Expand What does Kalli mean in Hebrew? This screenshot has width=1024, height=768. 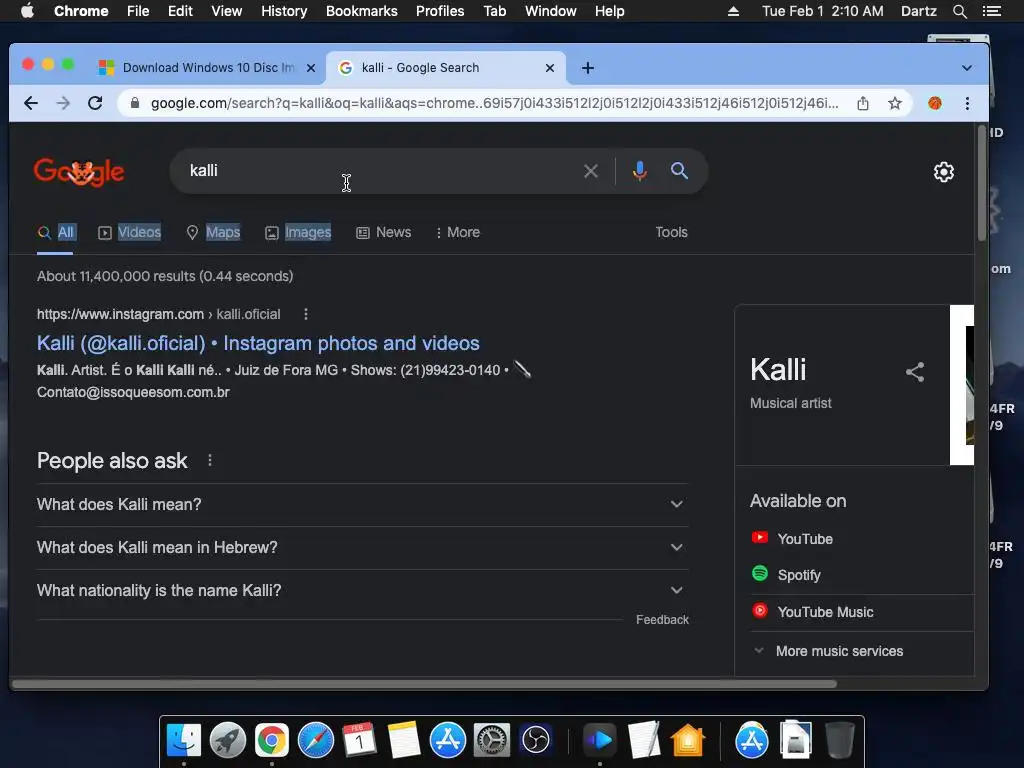pos(362,547)
